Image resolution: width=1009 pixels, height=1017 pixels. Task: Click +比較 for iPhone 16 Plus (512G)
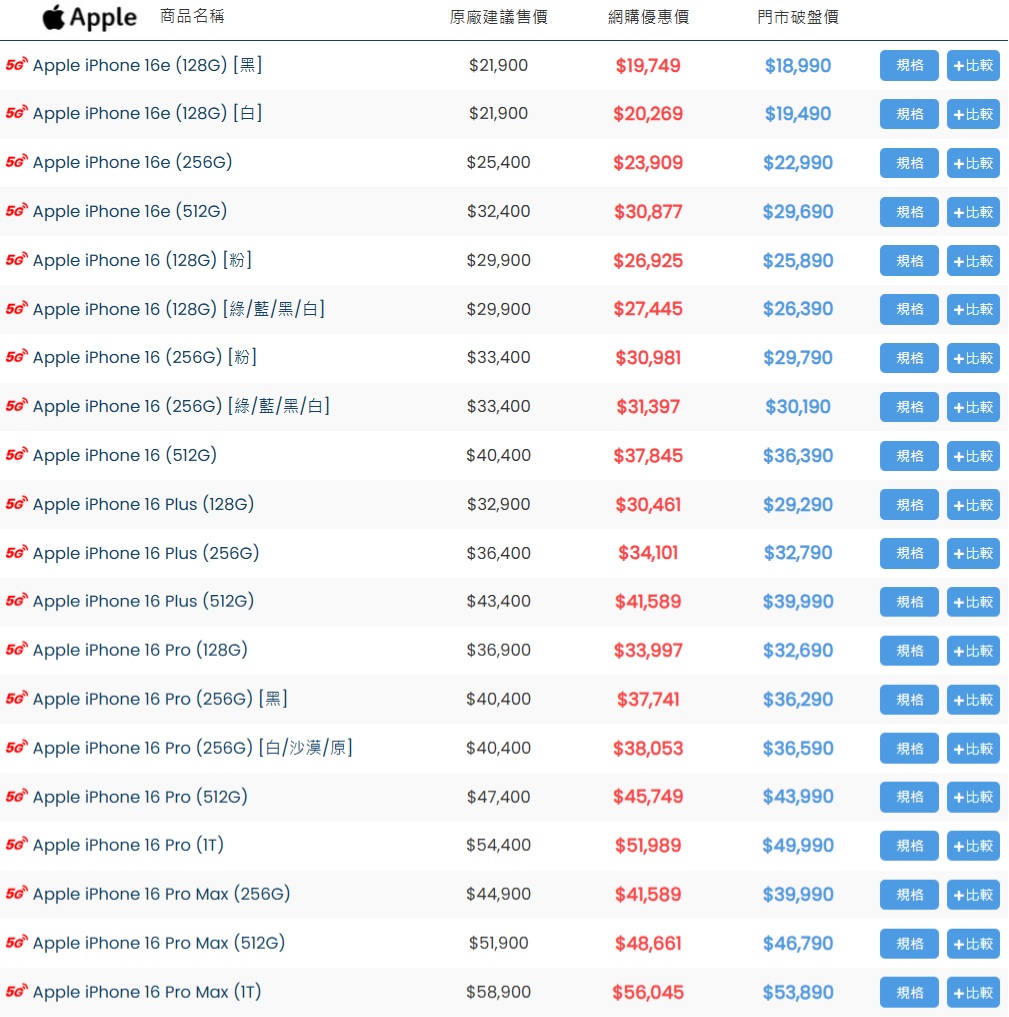(x=973, y=602)
